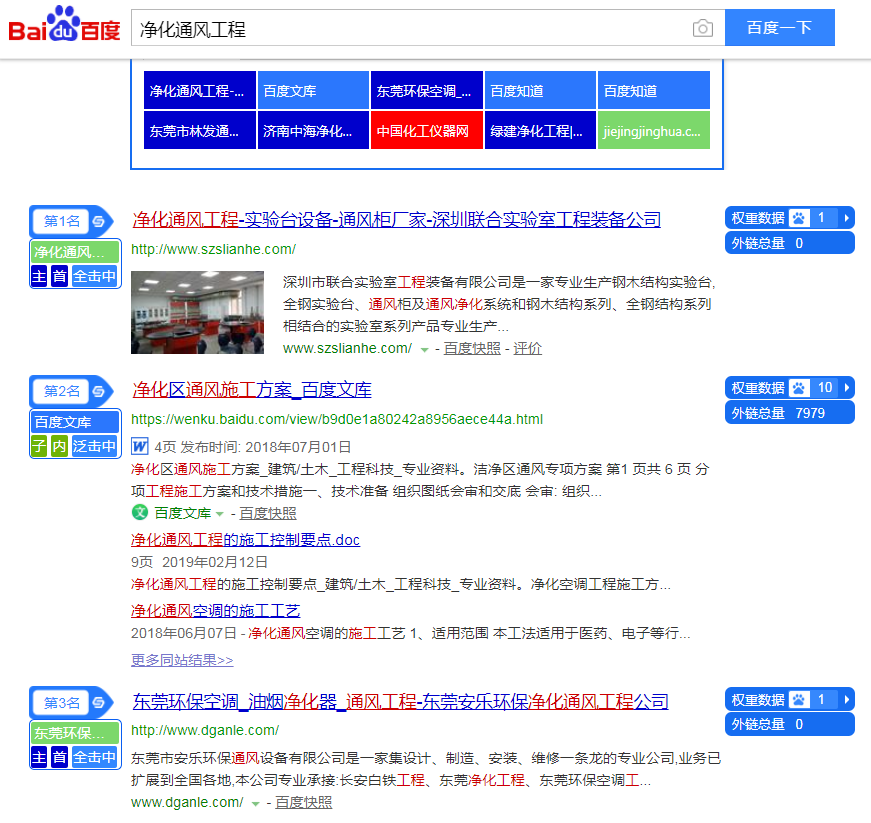Image resolution: width=871 pixels, height=823 pixels.
Task: Select green tile jiejingjinghua.c...
Action: tap(654, 131)
